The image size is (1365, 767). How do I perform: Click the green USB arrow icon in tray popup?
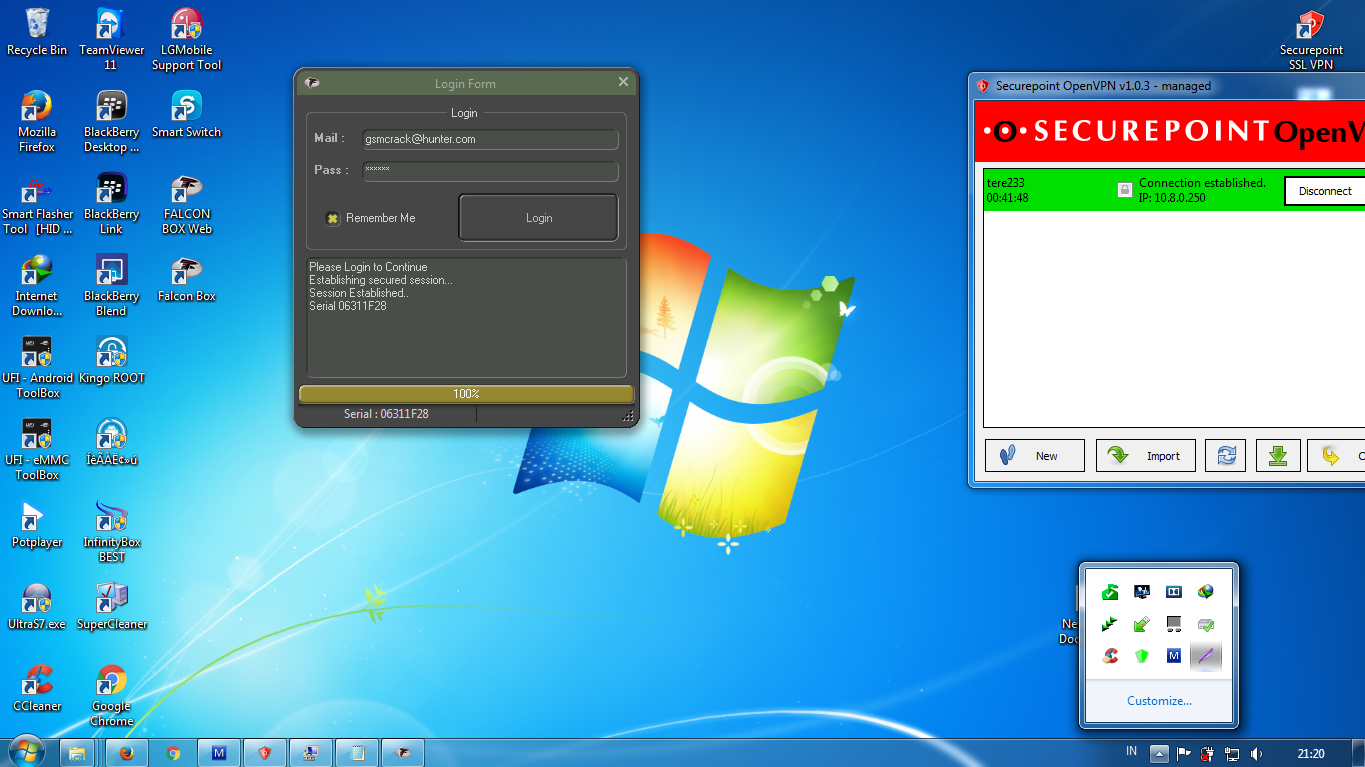(x=1142, y=624)
